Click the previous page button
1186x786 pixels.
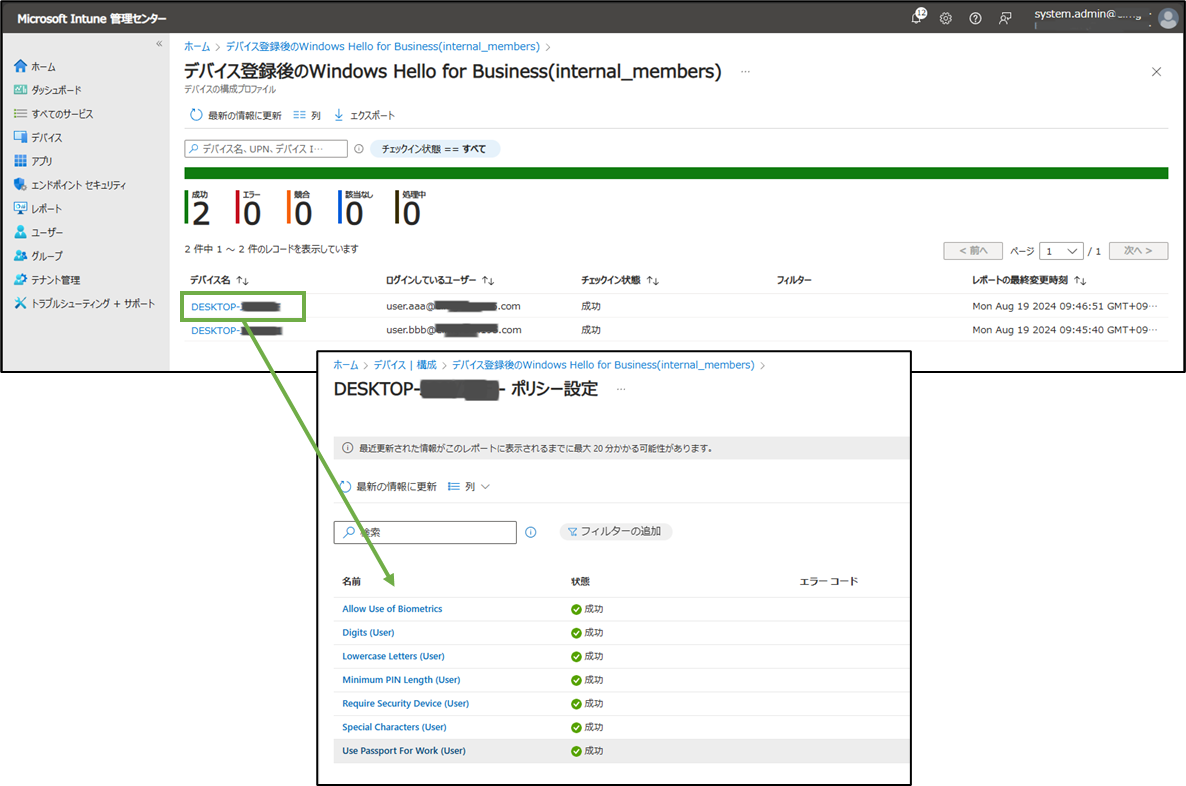coord(973,251)
